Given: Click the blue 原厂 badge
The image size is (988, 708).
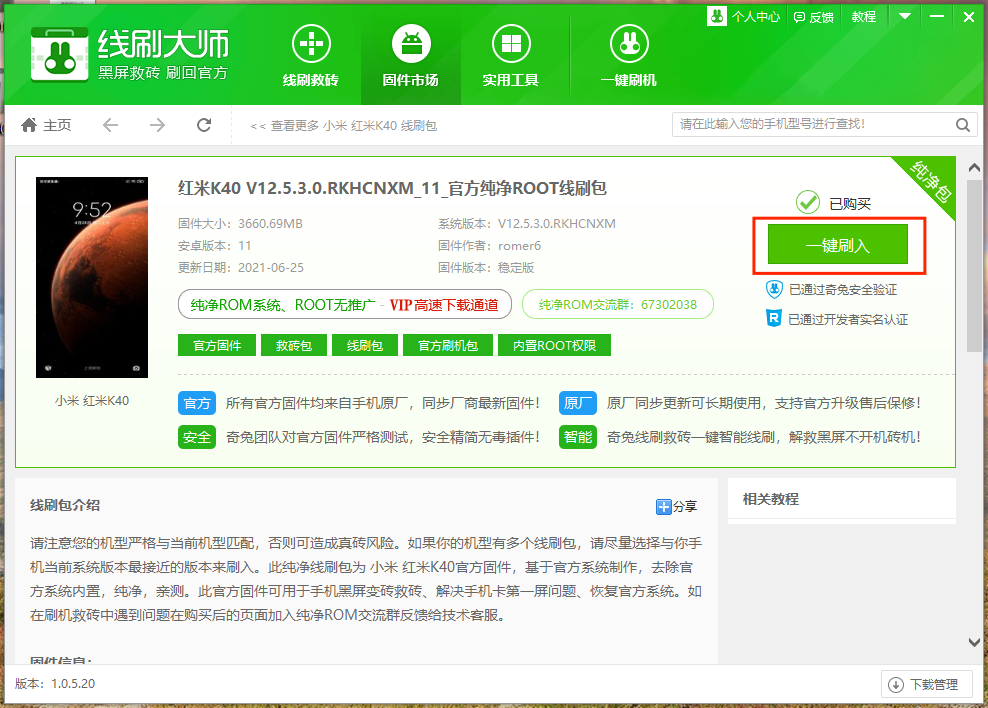Looking at the screenshot, I should pos(578,403).
